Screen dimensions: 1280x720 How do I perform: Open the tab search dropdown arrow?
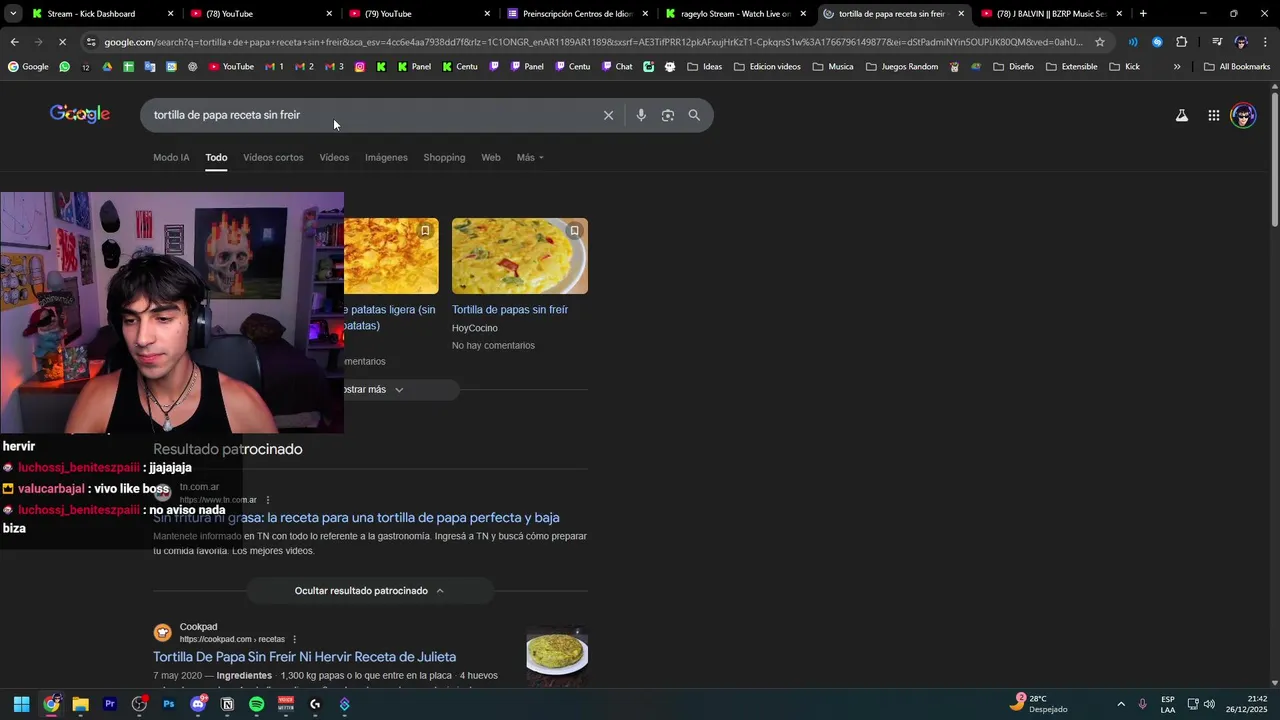pyautogui.click(x=13, y=14)
